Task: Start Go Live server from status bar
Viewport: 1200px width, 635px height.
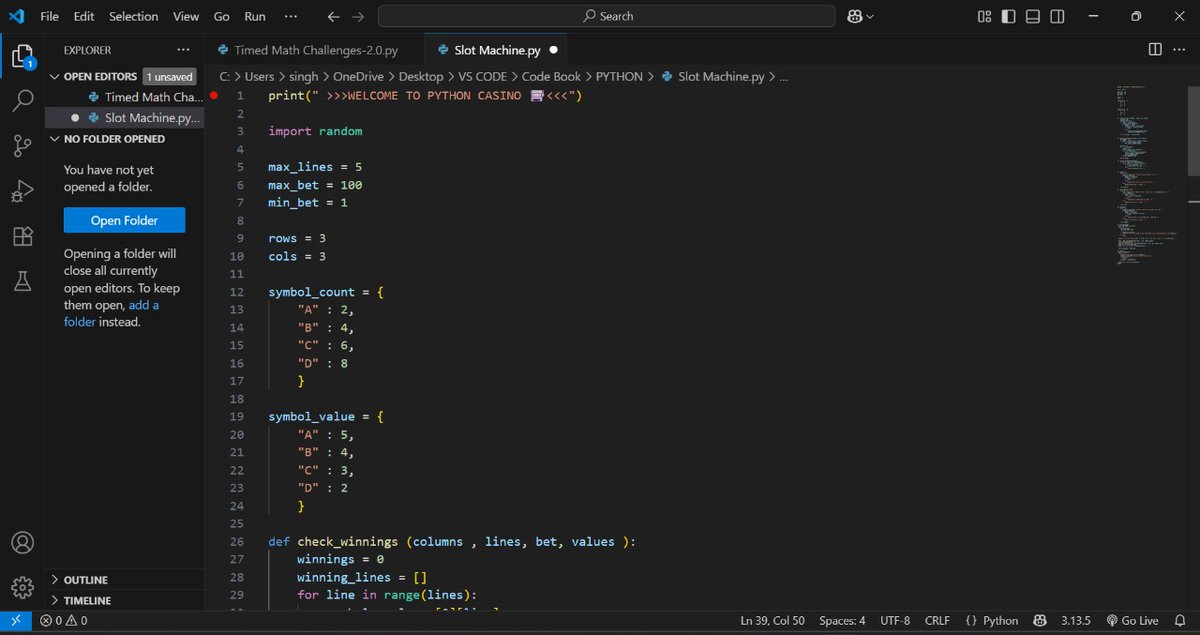Action: click(x=1132, y=620)
